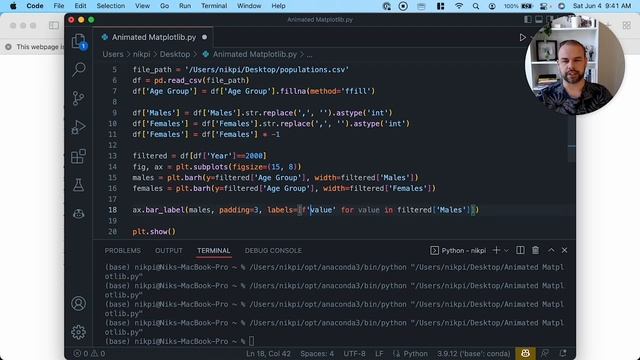Open the robot-face extension view in activity bar
The height and width of the screenshot is (360, 640).
coord(78,213)
